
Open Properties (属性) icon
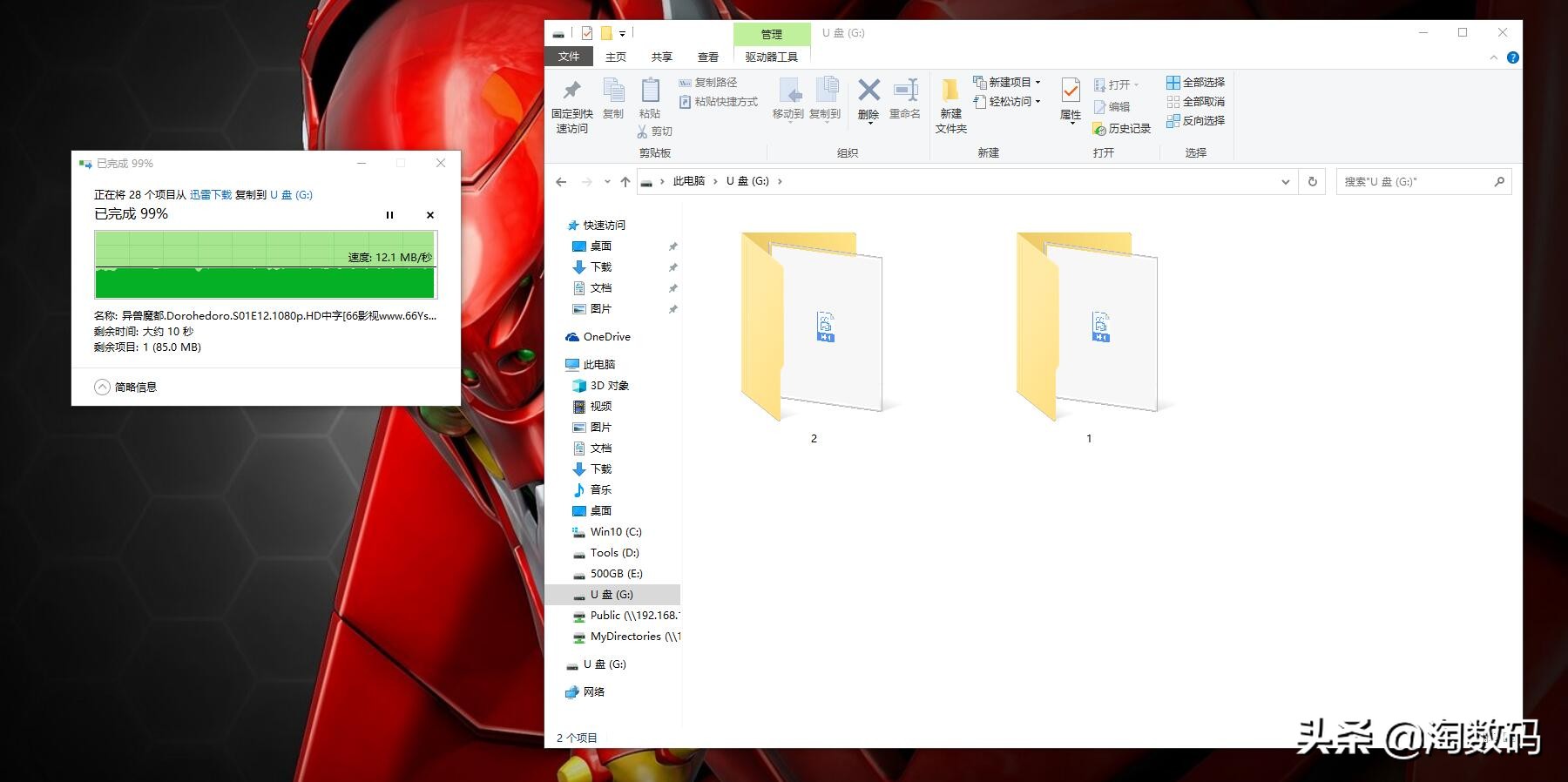point(1071,91)
